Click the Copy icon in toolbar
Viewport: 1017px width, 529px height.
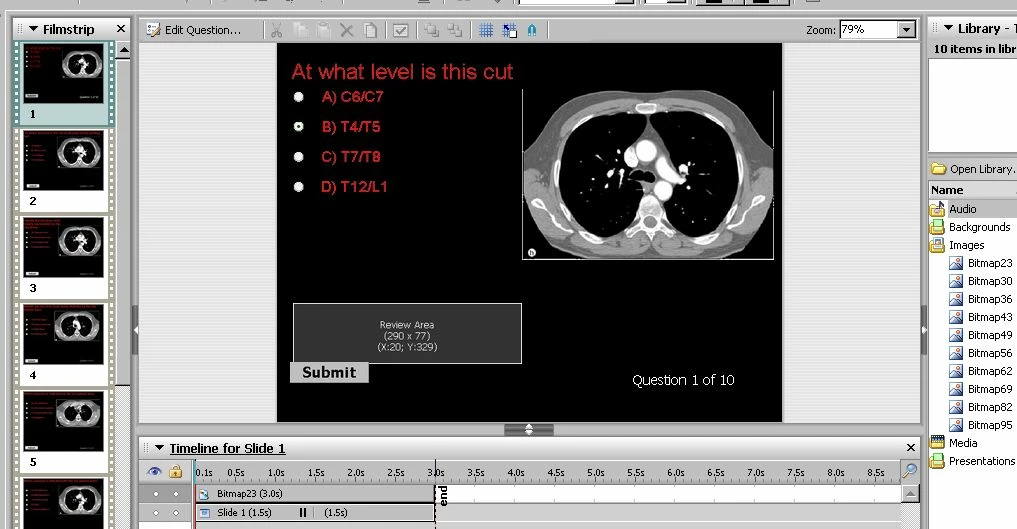point(300,30)
